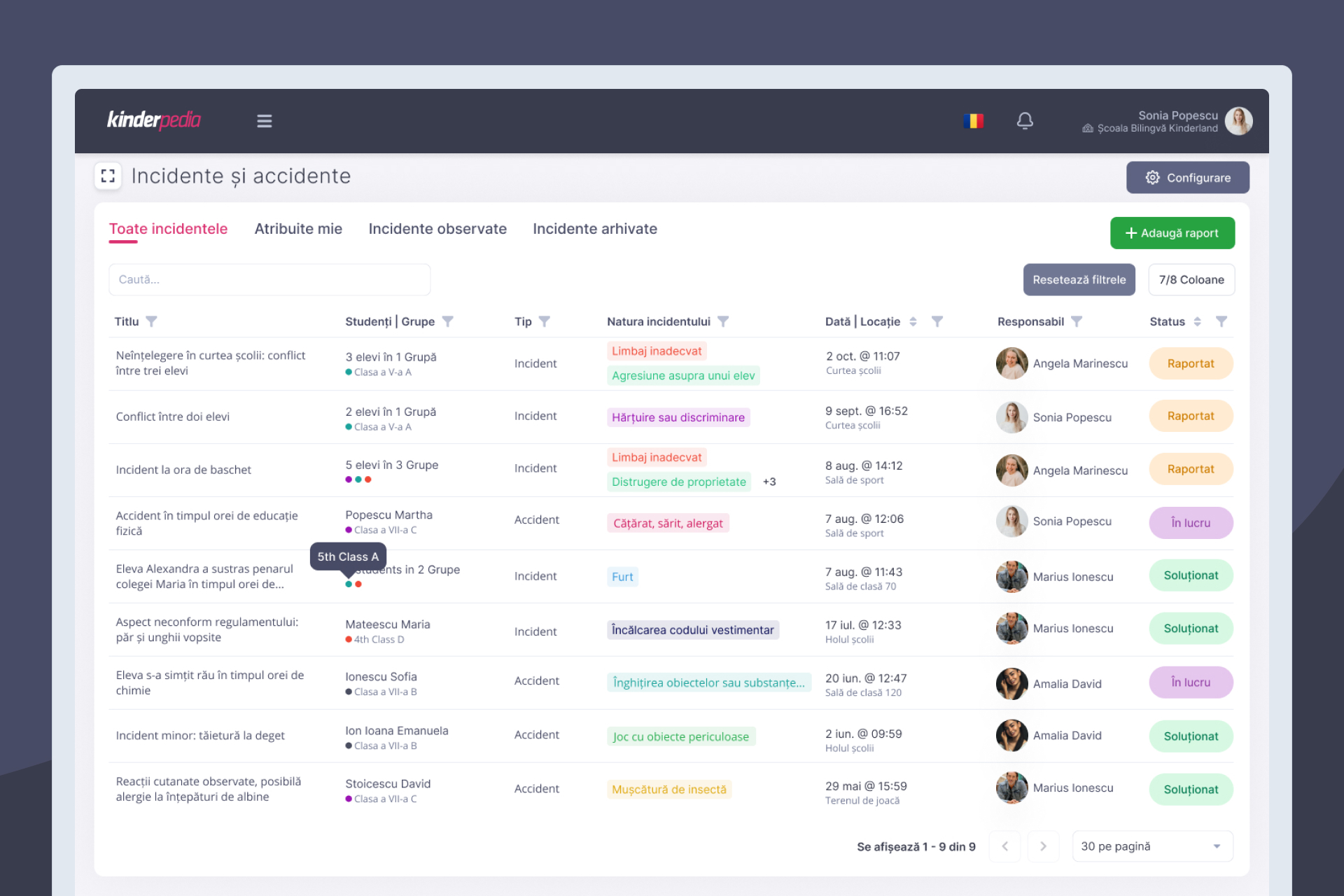The width and height of the screenshot is (1344, 896).
Task: Click the Romanian flag language icon
Action: 973,121
